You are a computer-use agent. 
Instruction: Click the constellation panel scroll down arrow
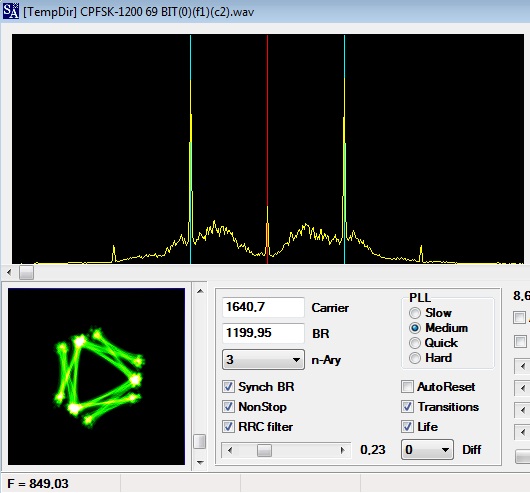(200, 462)
